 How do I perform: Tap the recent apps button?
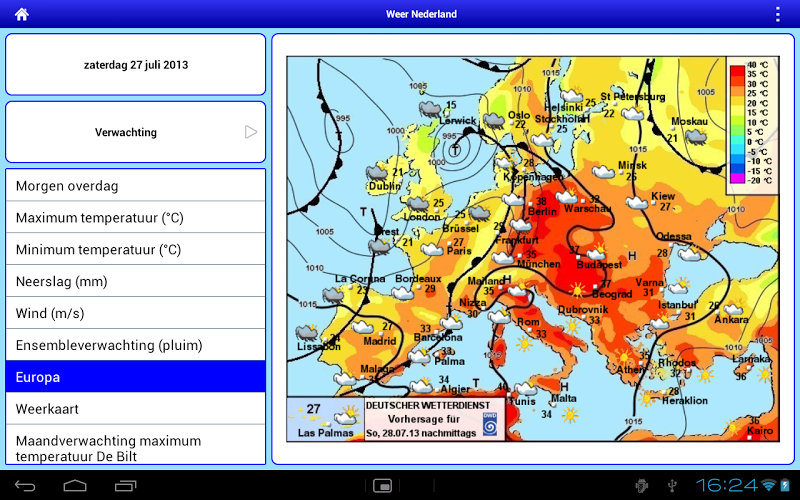(126, 486)
